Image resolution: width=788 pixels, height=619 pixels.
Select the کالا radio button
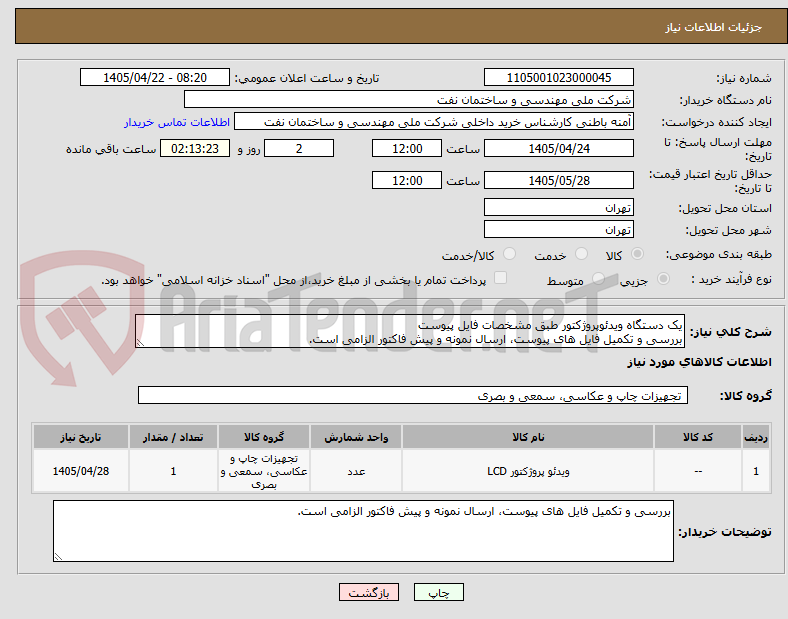(637, 254)
